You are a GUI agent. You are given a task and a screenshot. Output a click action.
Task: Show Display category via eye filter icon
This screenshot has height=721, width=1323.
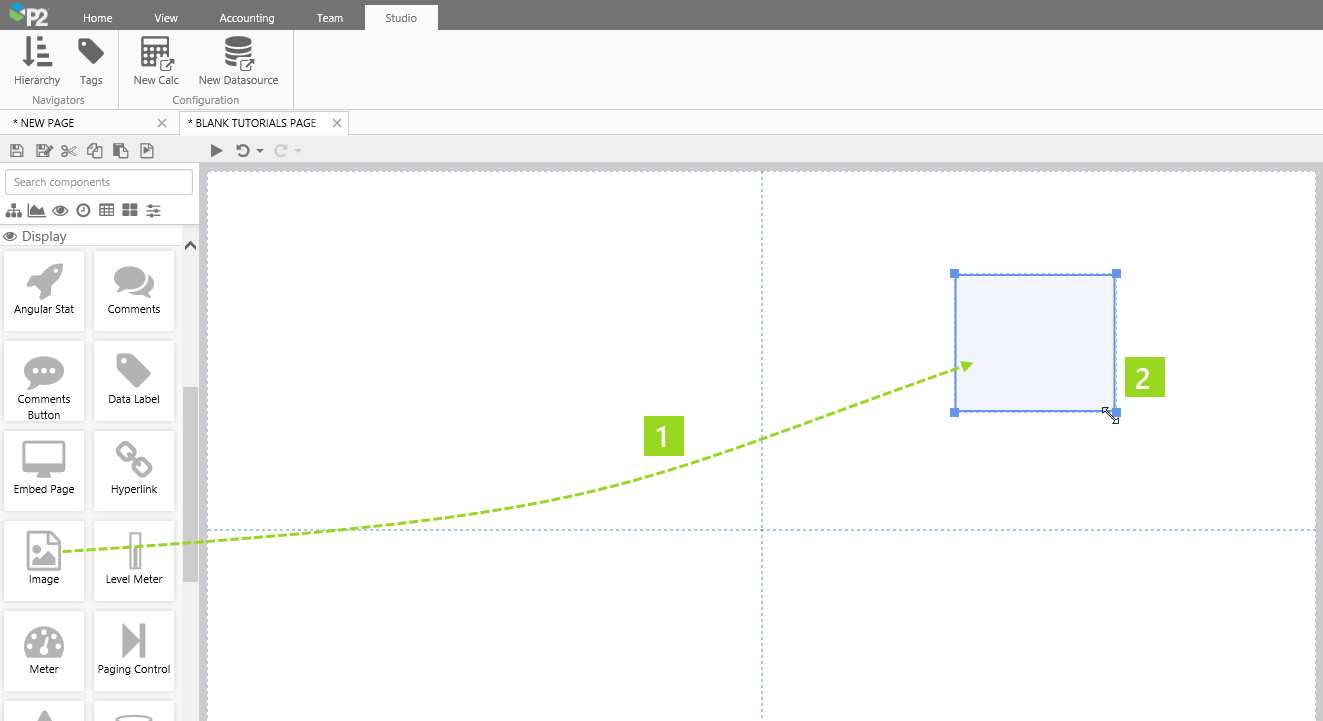click(x=61, y=210)
